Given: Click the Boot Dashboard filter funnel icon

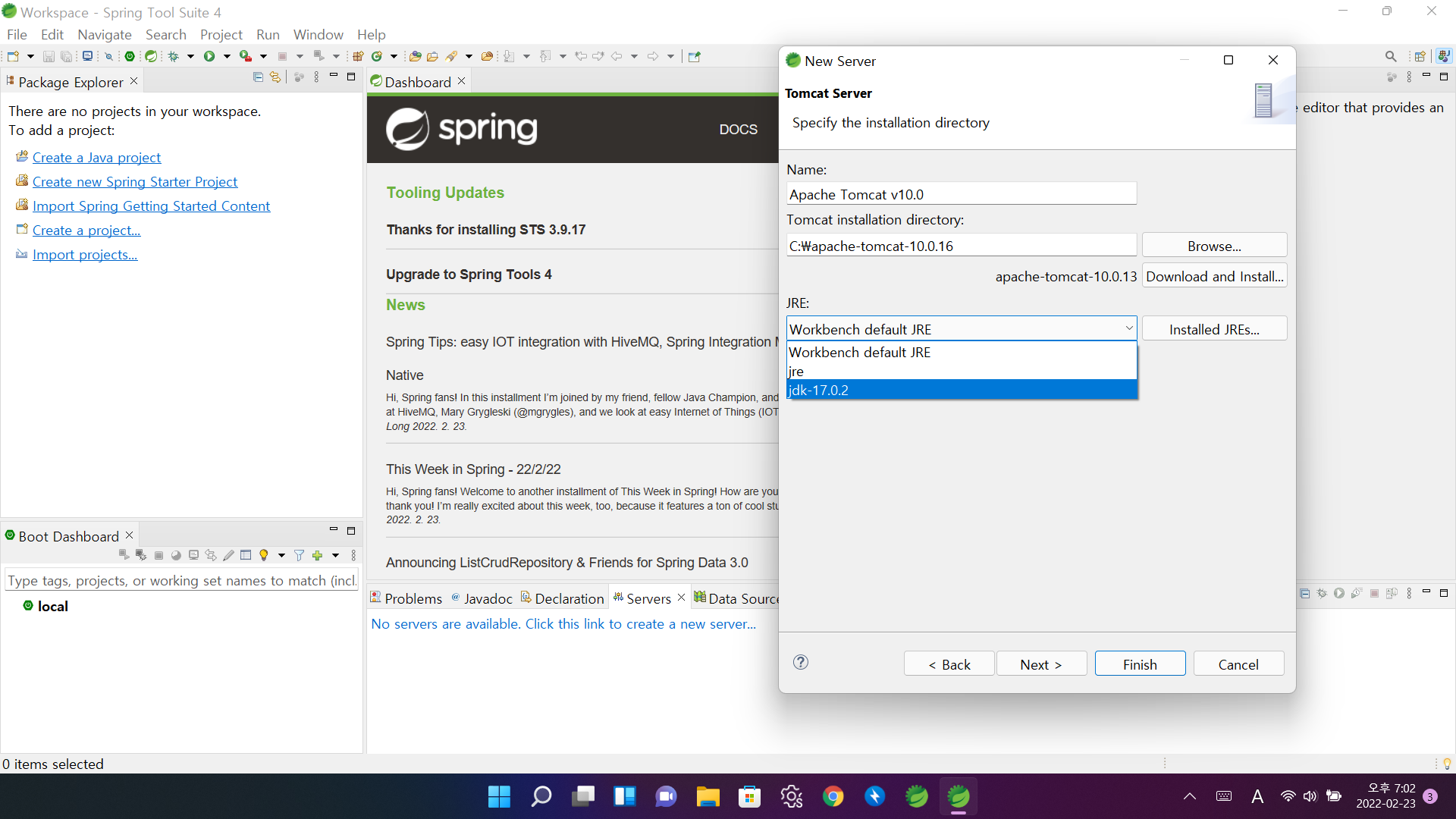Looking at the screenshot, I should [x=299, y=556].
